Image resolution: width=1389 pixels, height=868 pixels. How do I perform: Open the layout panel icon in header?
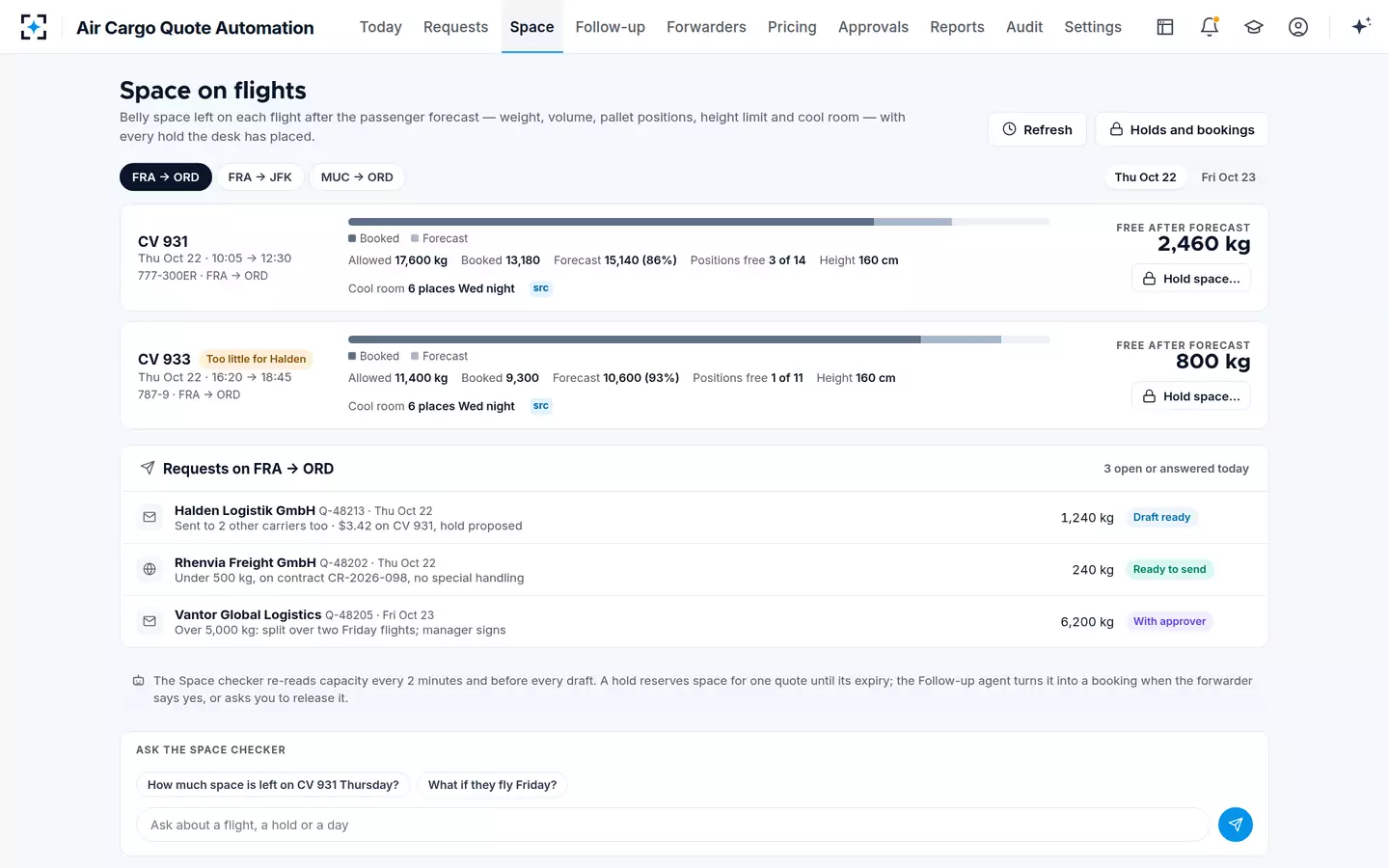click(1165, 27)
